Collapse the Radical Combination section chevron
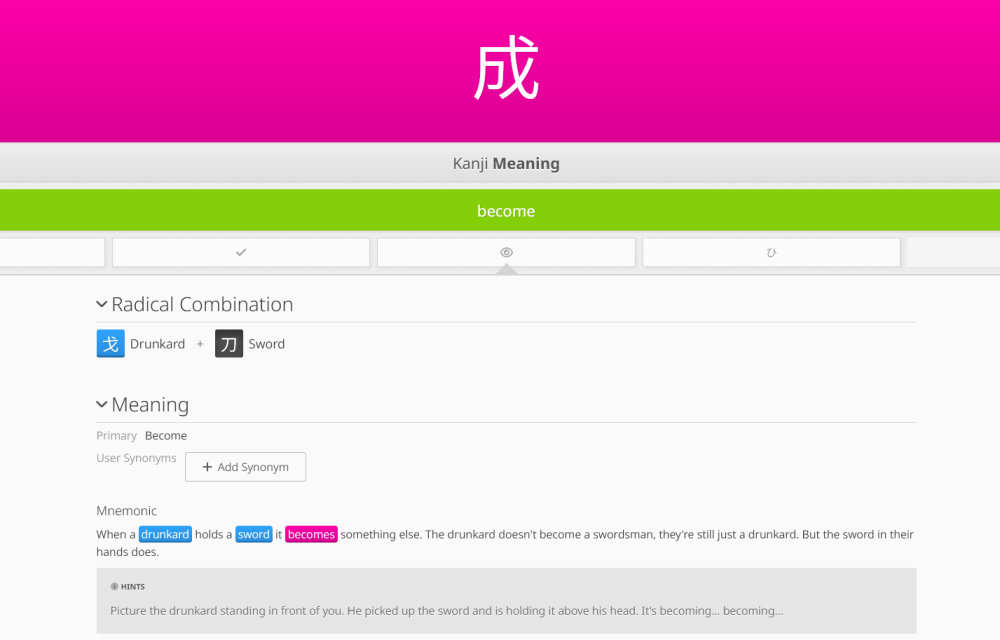The image size is (1000, 640). (102, 304)
